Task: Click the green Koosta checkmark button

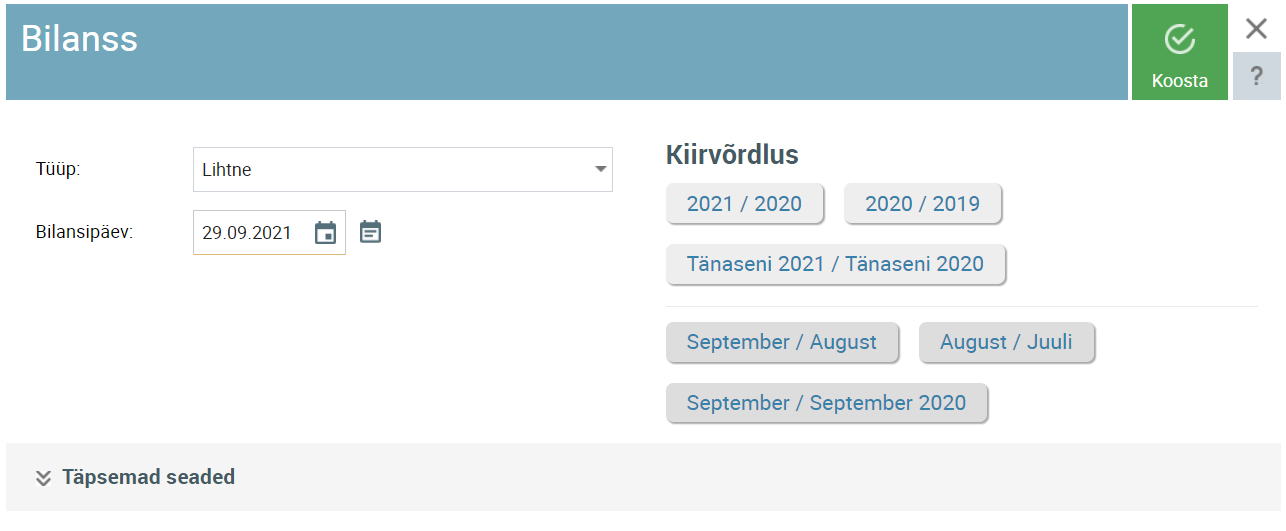Action: click(x=1180, y=52)
